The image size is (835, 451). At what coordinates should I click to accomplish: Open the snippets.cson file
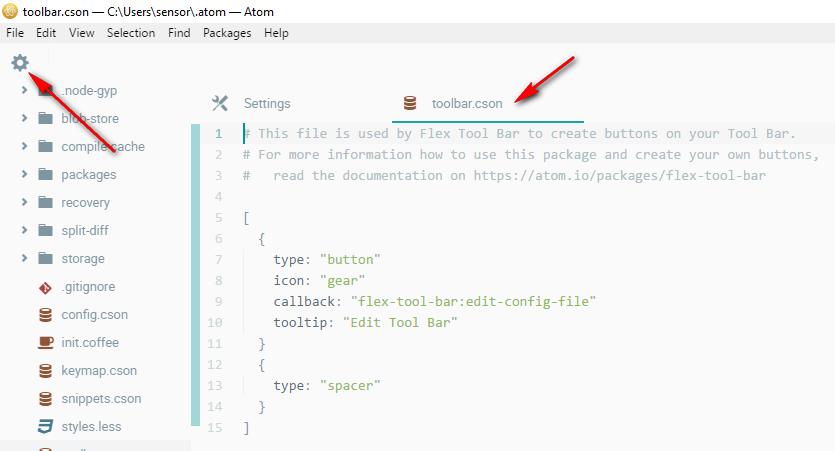click(x=101, y=399)
